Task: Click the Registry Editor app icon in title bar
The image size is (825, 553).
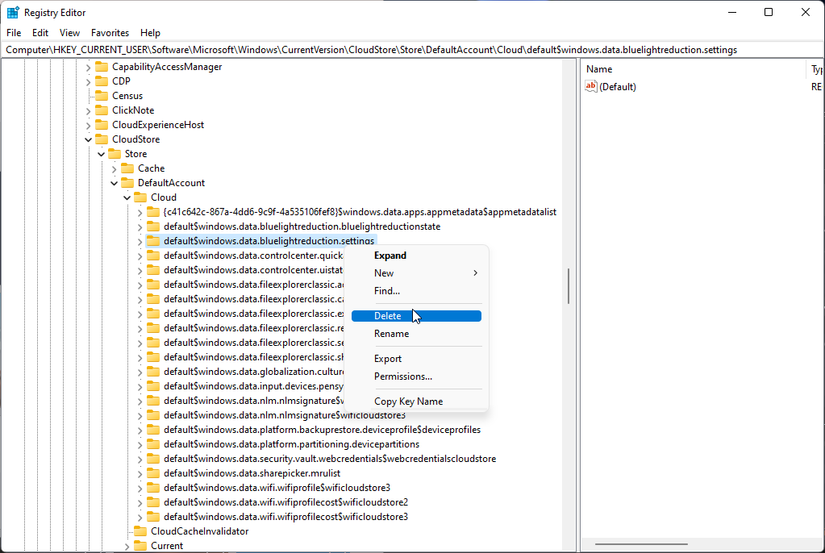Action: click(x=13, y=12)
